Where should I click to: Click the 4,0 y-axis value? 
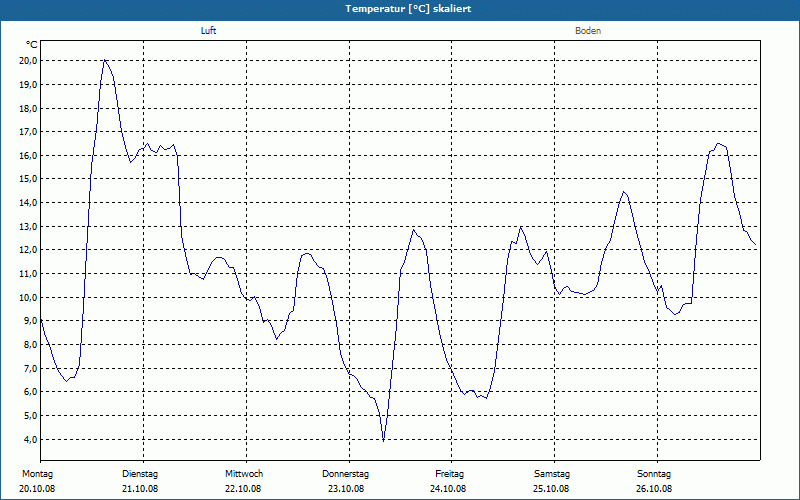[31, 439]
